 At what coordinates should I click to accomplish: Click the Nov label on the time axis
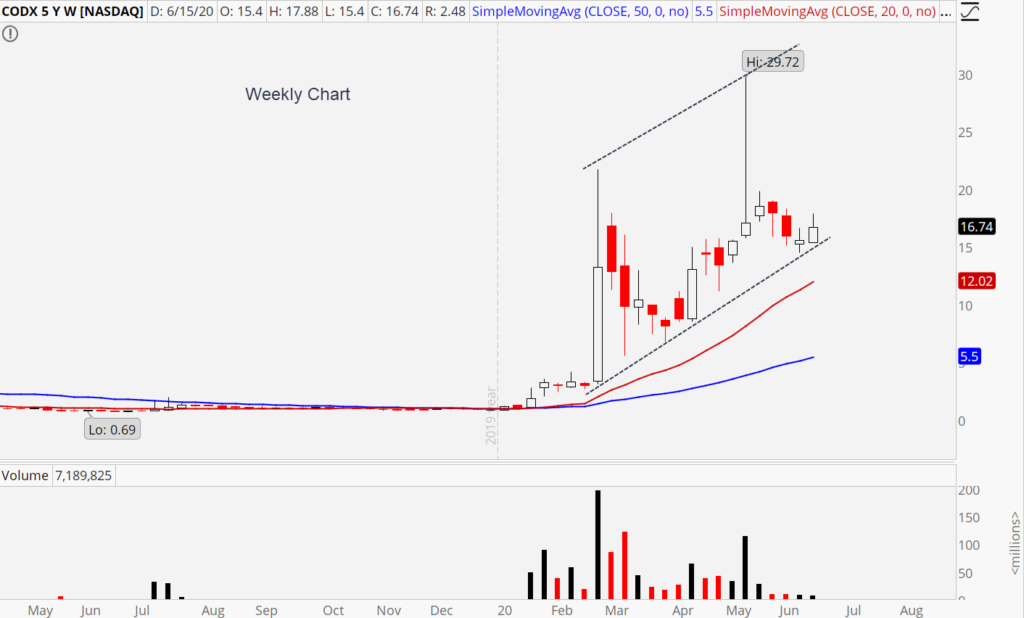[389, 610]
